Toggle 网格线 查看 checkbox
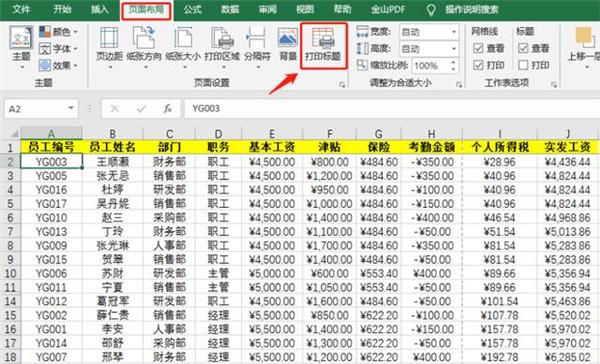 (x=478, y=48)
